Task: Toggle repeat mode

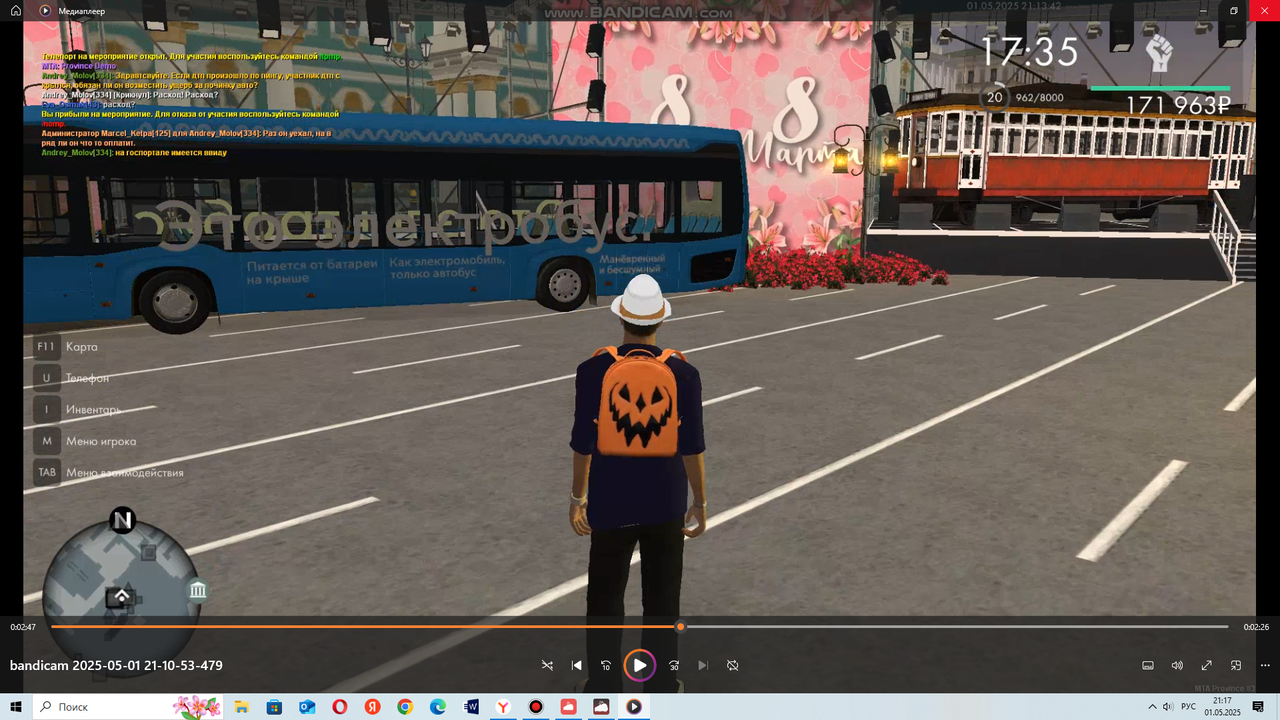Action: [x=733, y=665]
